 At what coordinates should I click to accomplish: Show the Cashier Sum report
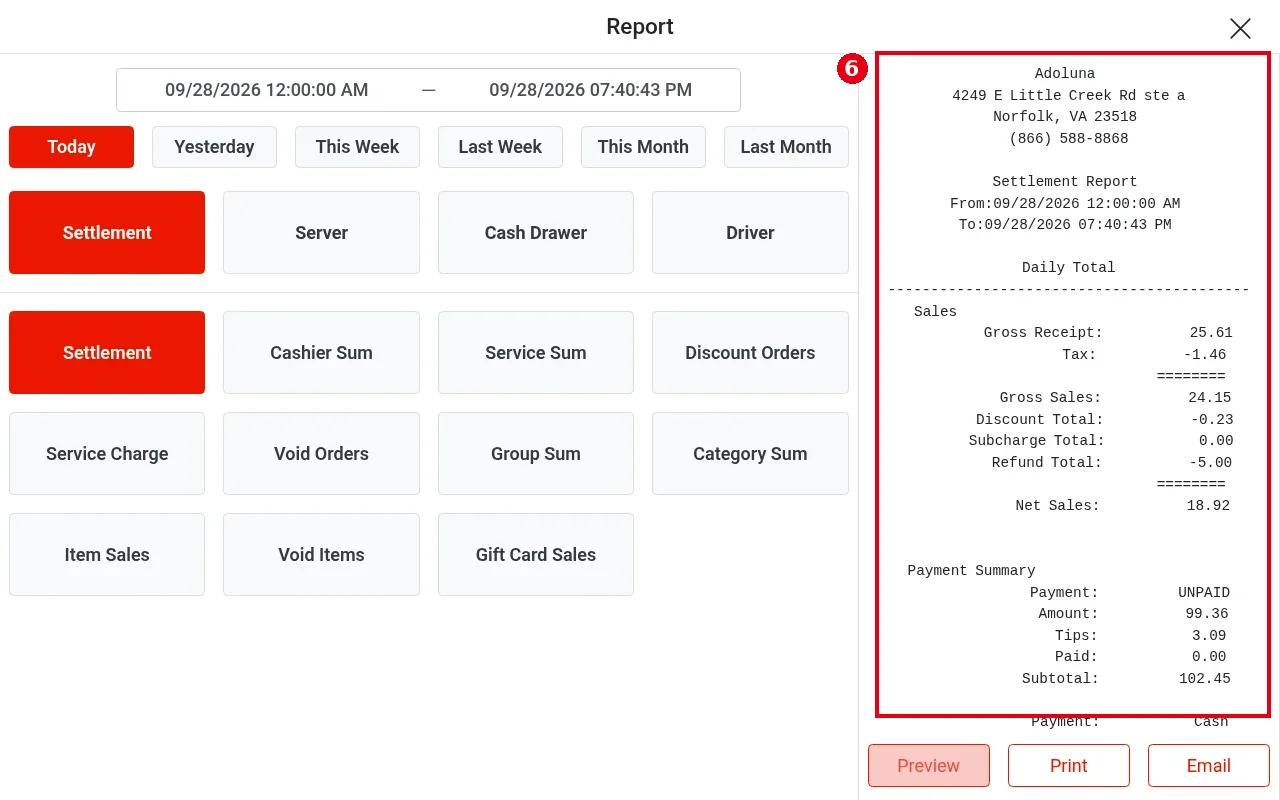[x=321, y=353]
